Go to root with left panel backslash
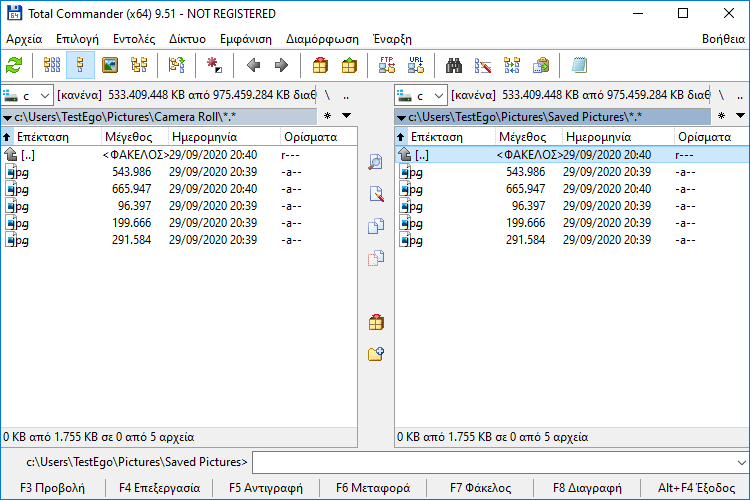This screenshot has height=500, width=750. tap(327, 95)
